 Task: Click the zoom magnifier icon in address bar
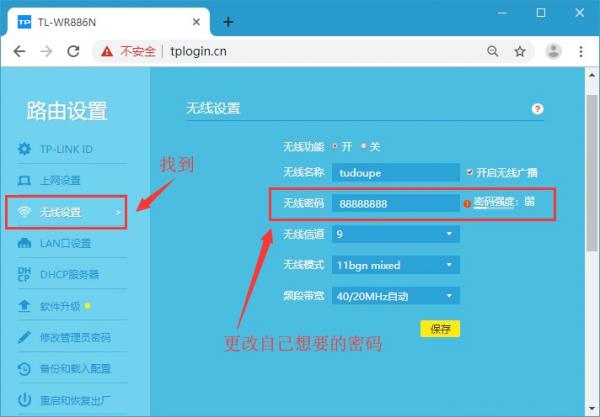click(x=493, y=51)
